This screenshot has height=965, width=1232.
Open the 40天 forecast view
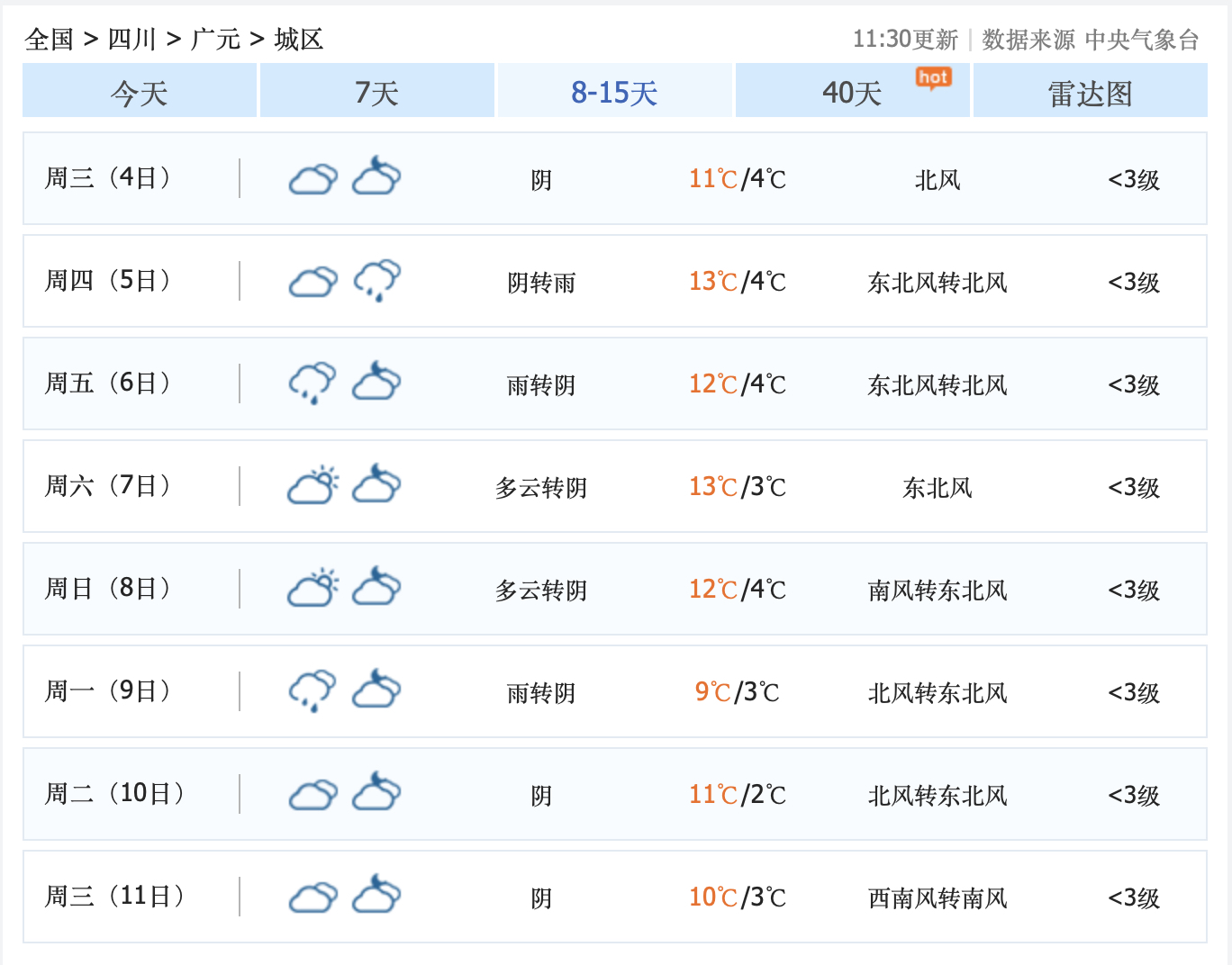point(847,91)
